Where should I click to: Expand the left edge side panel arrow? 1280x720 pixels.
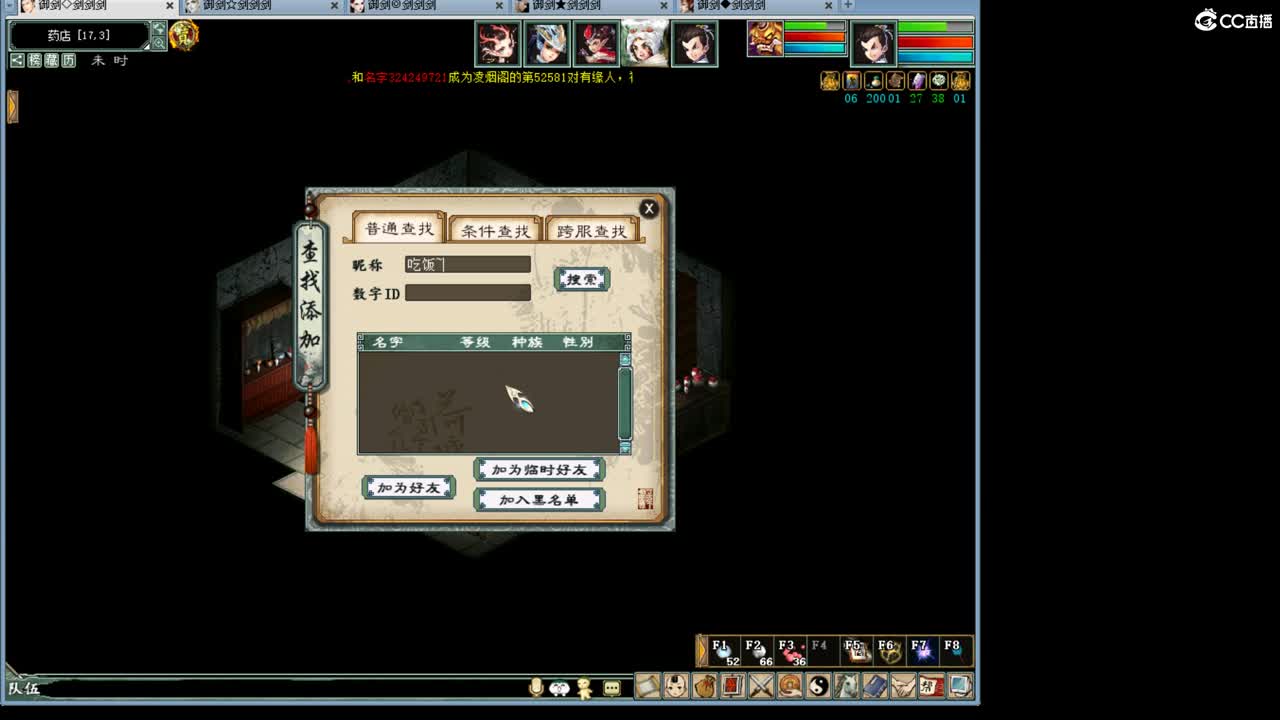12,106
